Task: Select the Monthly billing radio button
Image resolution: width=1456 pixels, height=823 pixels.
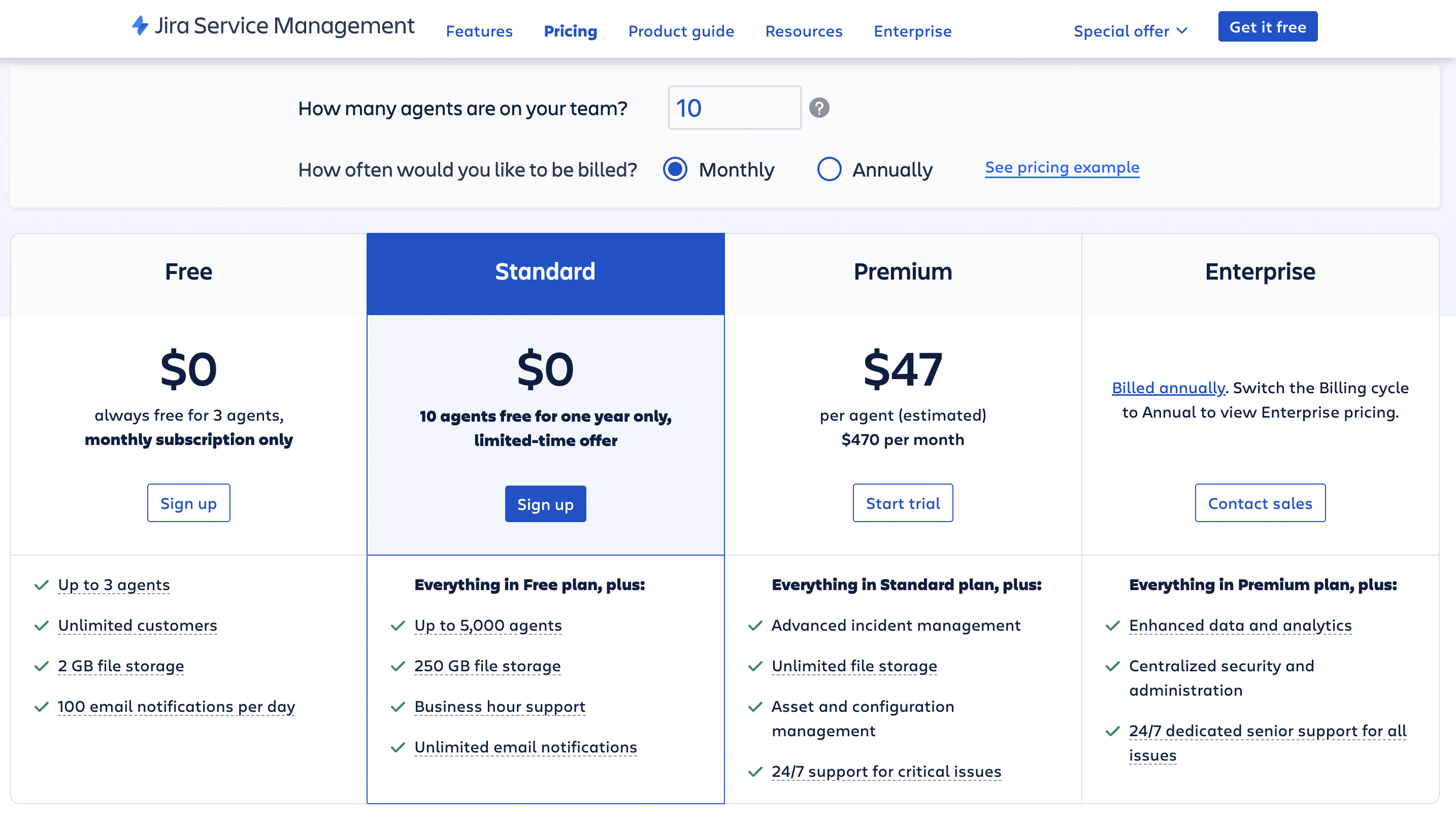Action: pyautogui.click(x=676, y=168)
